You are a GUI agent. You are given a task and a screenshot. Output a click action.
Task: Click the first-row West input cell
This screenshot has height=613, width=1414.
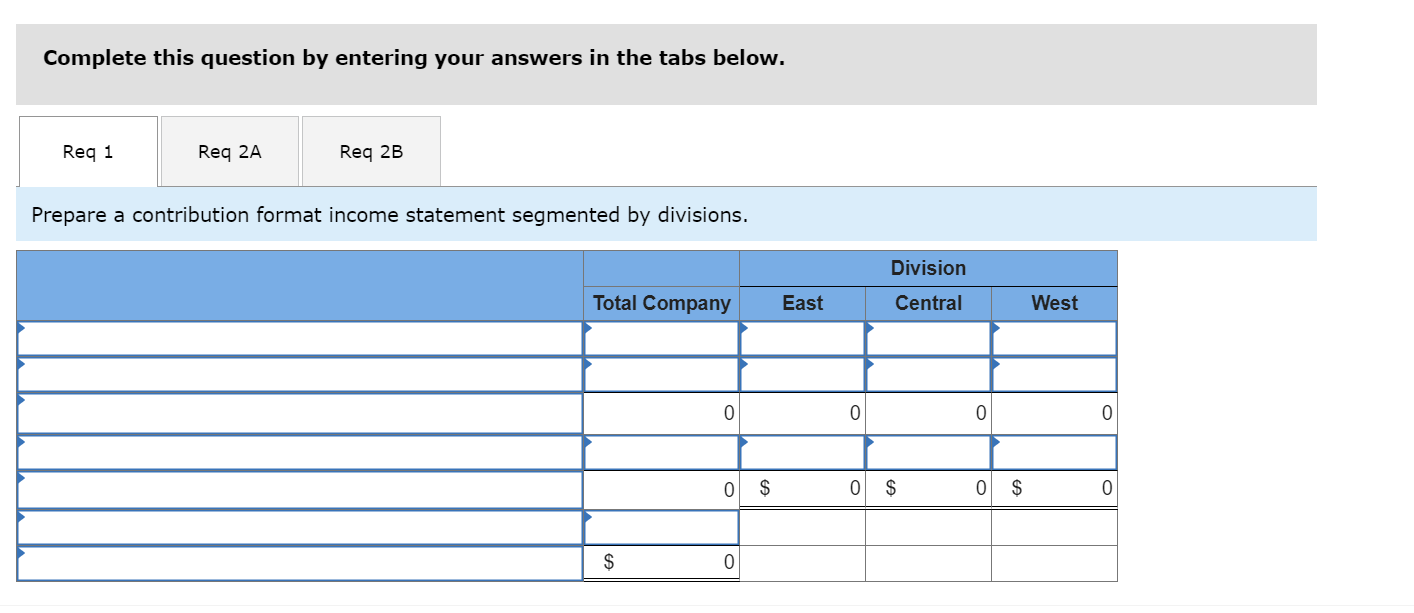coord(1054,339)
